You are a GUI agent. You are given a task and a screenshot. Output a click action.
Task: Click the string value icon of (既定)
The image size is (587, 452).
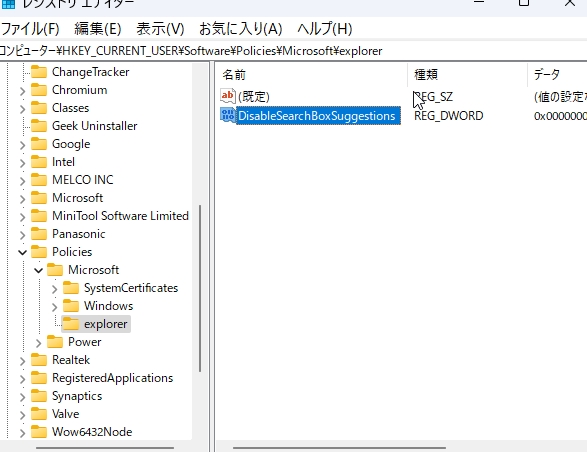(x=228, y=96)
